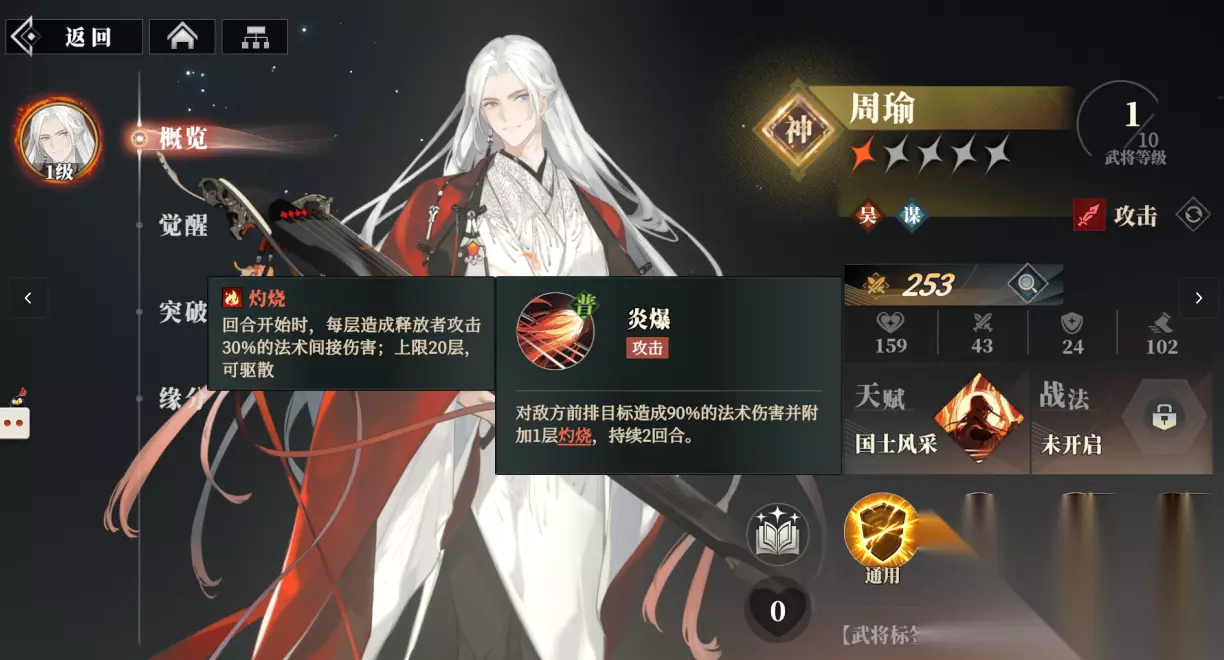Open the skill book icon
1224x660 pixels.
click(778, 535)
